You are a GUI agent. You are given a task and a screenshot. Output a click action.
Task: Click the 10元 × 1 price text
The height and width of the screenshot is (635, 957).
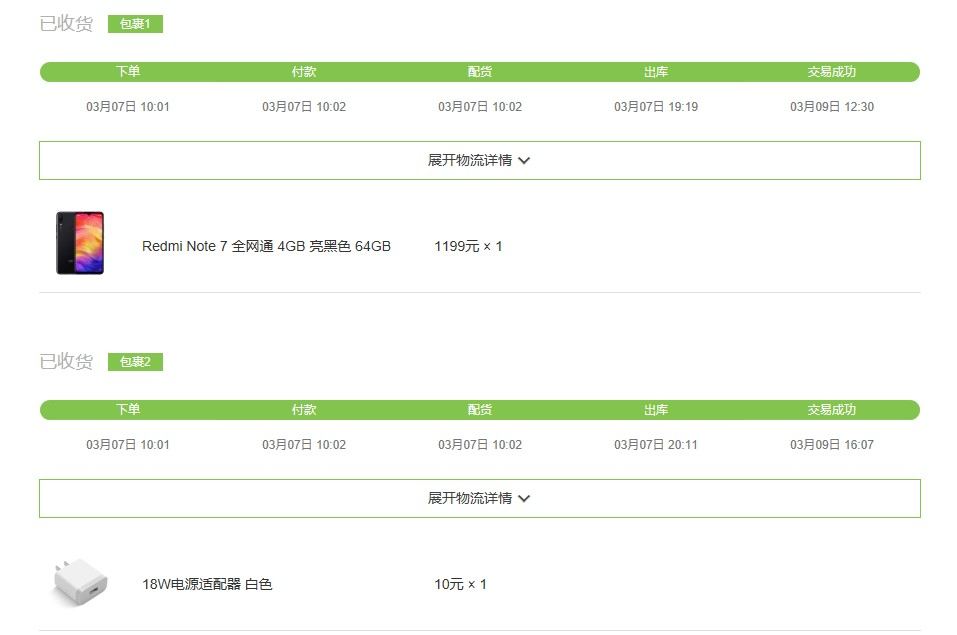pyautogui.click(x=460, y=584)
